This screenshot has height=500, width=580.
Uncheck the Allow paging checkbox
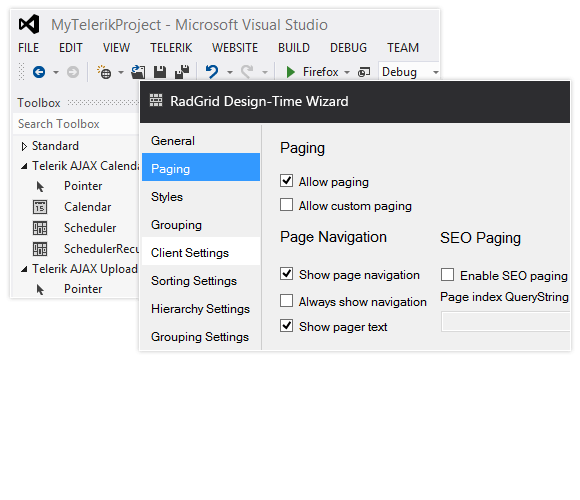click(287, 181)
